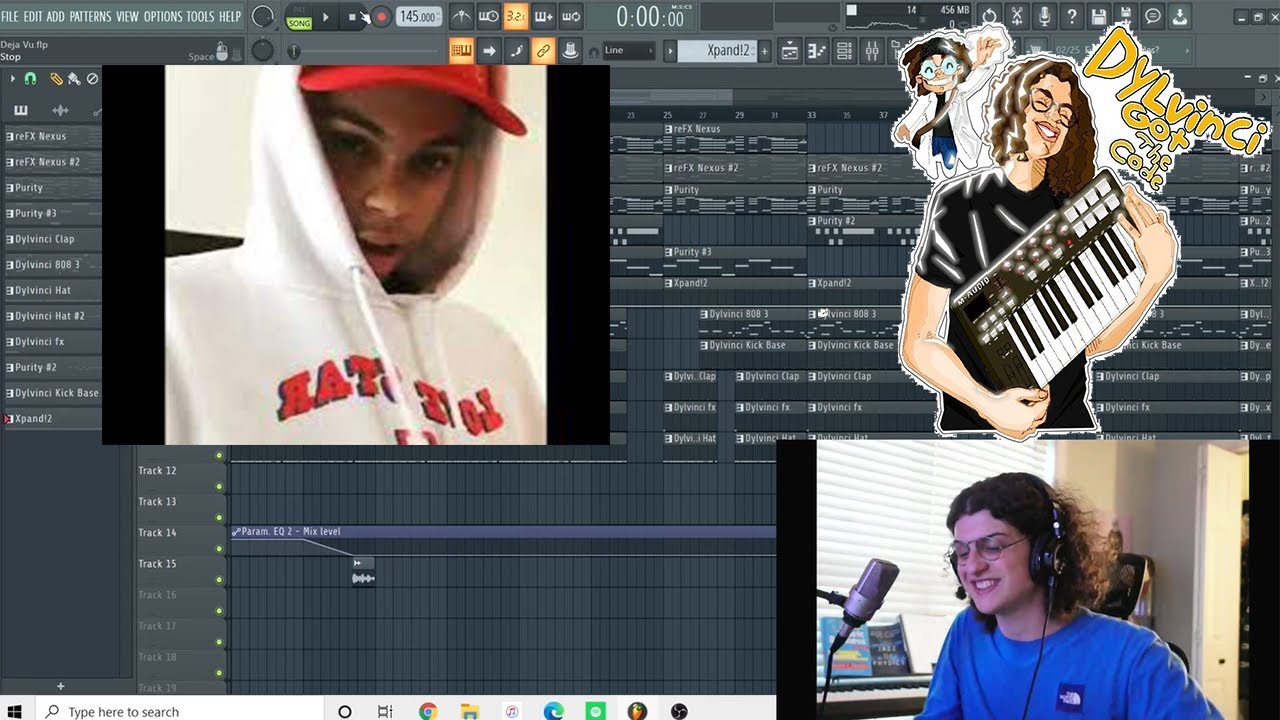The image size is (1280, 720).
Task: Add new pattern with plus button
Action: point(765,51)
